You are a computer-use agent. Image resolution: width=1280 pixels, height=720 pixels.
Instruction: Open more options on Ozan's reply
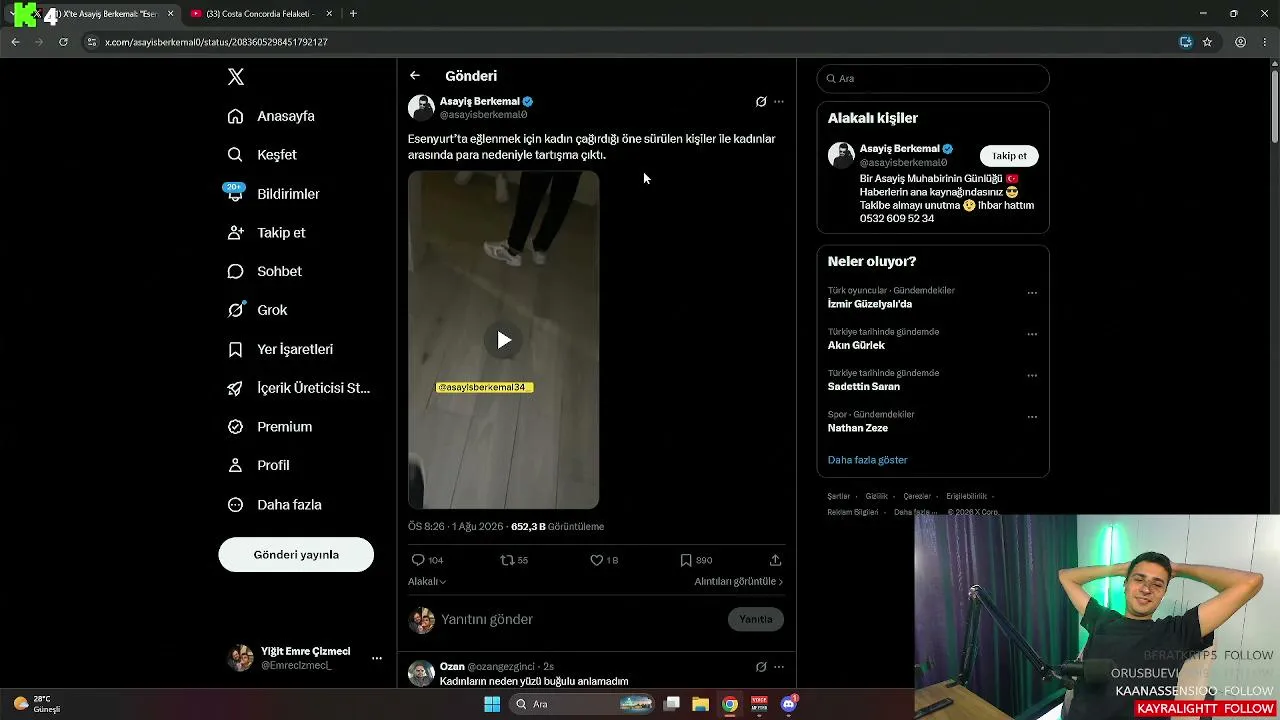tap(779, 667)
